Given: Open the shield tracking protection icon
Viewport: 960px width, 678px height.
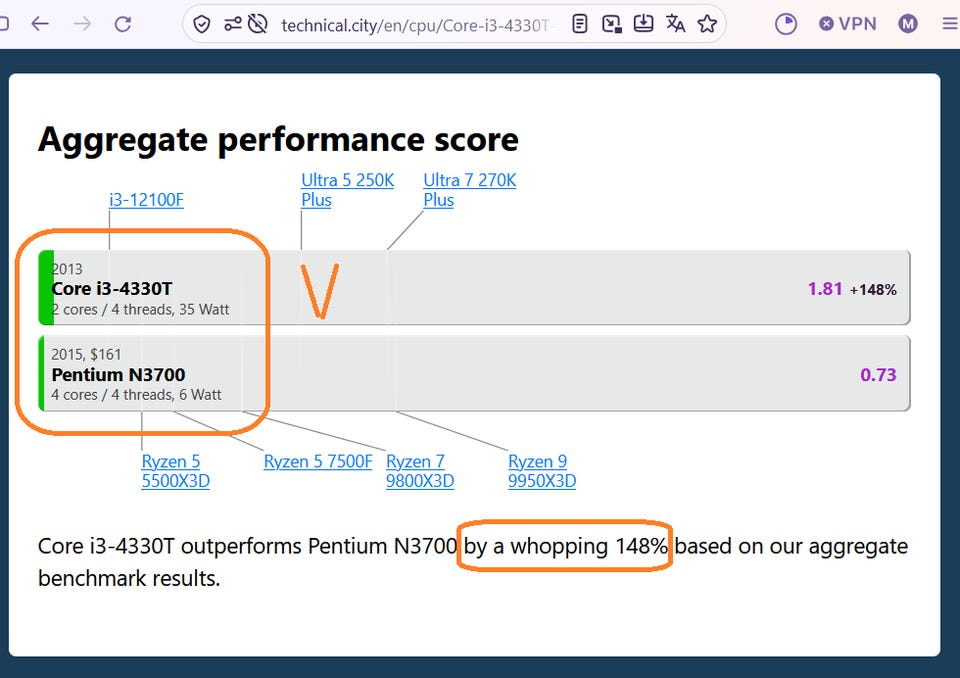Looking at the screenshot, I should 201,24.
